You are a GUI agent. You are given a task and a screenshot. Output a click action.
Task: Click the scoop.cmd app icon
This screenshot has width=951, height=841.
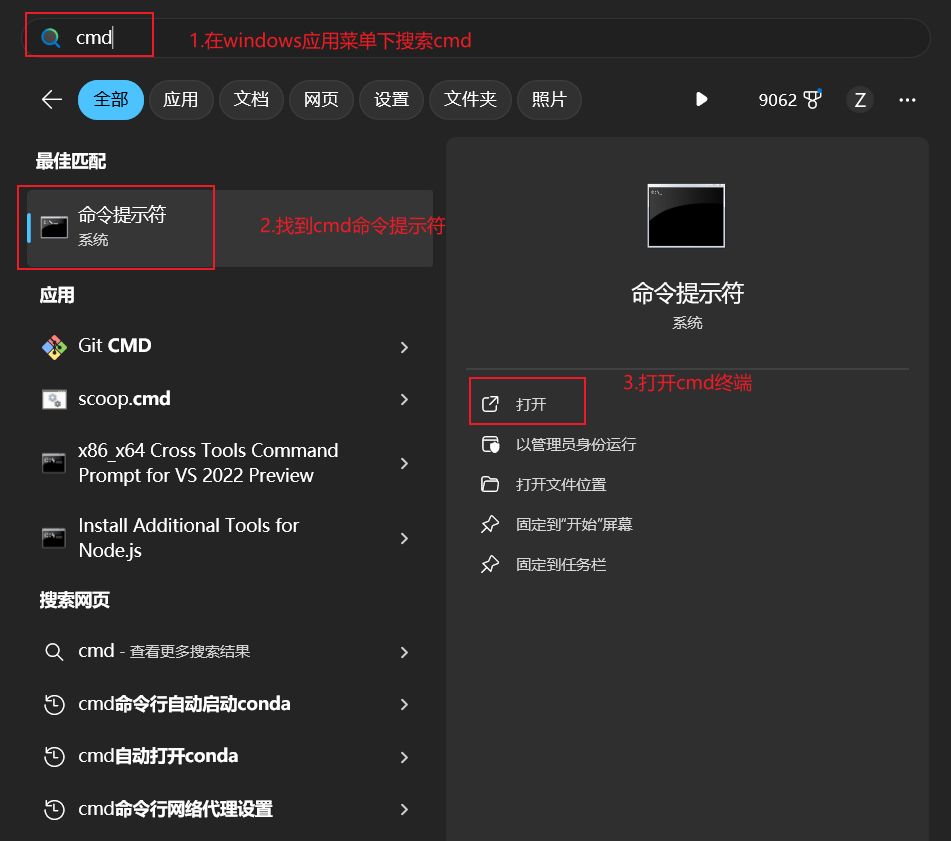(57, 398)
